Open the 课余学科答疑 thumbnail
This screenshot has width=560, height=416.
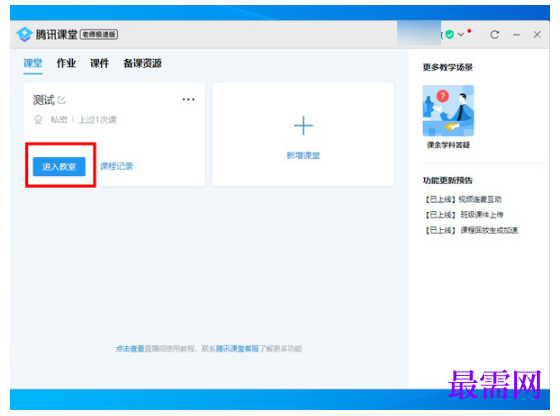[x=448, y=111]
